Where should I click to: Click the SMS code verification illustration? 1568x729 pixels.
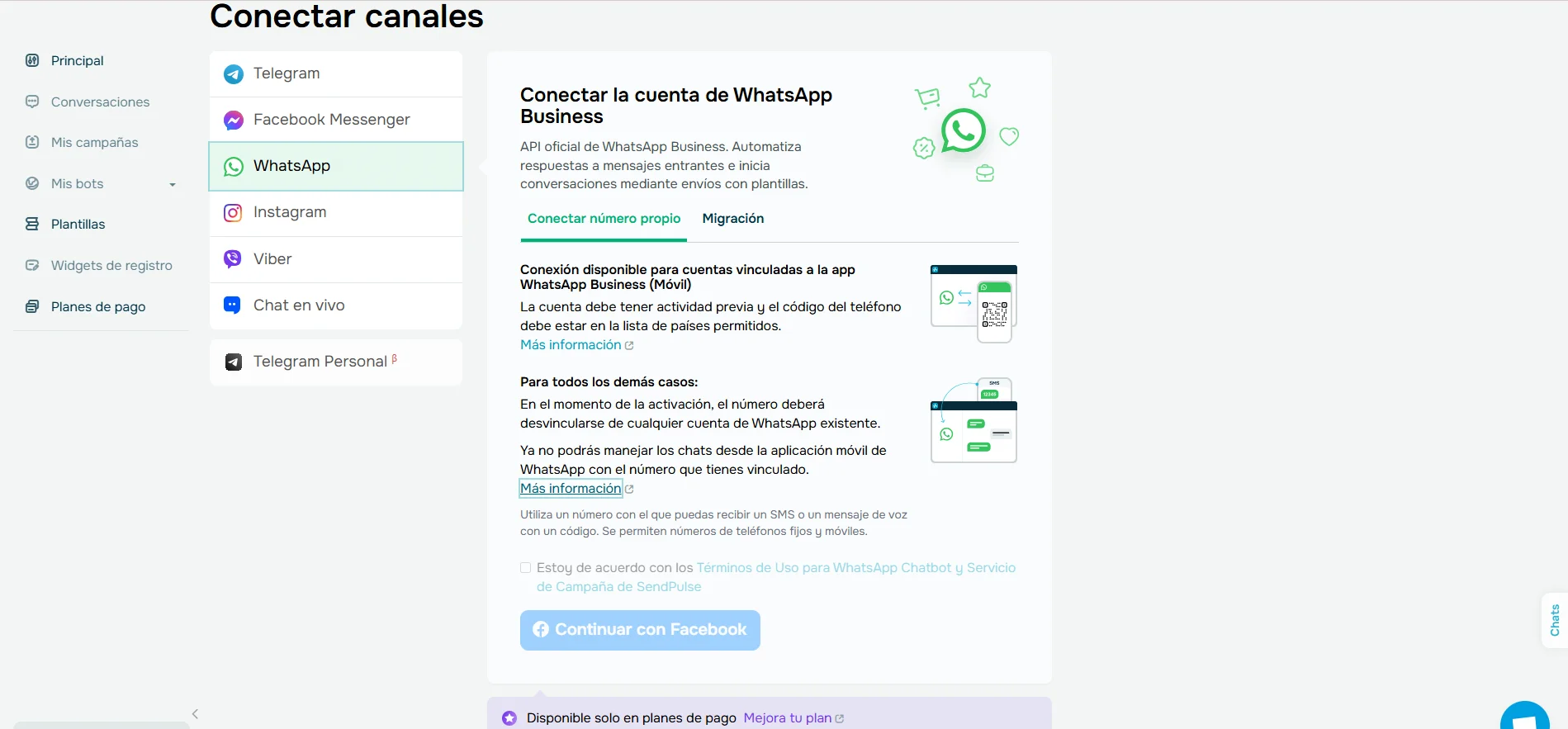click(973, 420)
